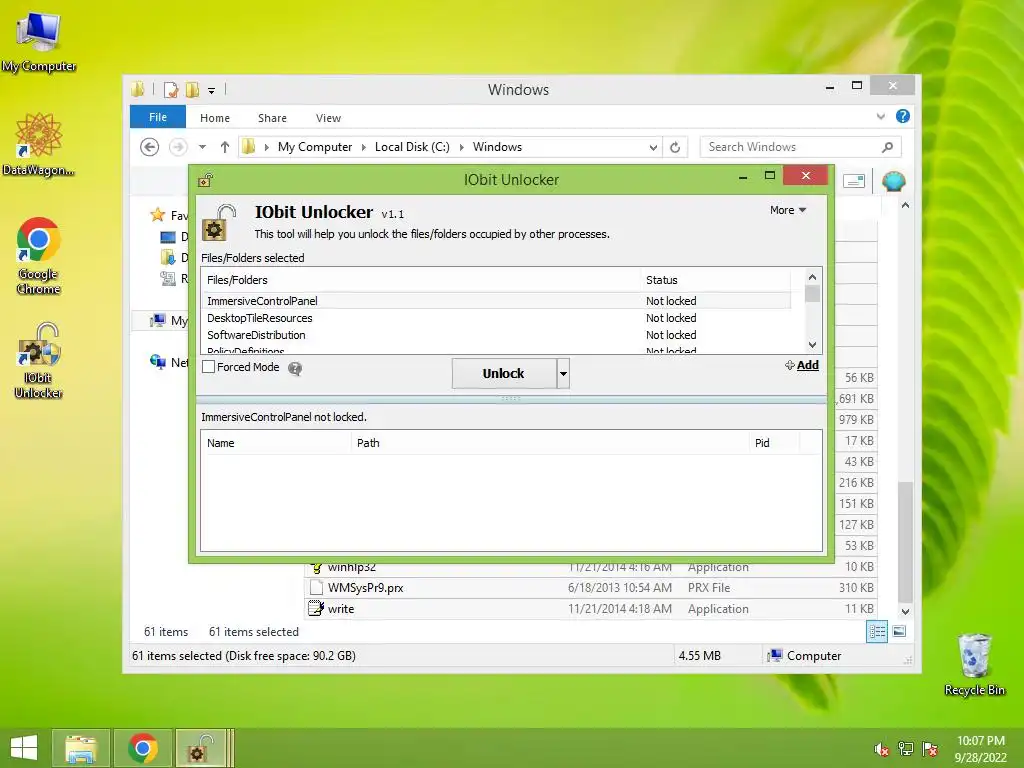1024x768 pixels.
Task: Click File Explorer in the taskbar
Action: click(x=81, y=748)
